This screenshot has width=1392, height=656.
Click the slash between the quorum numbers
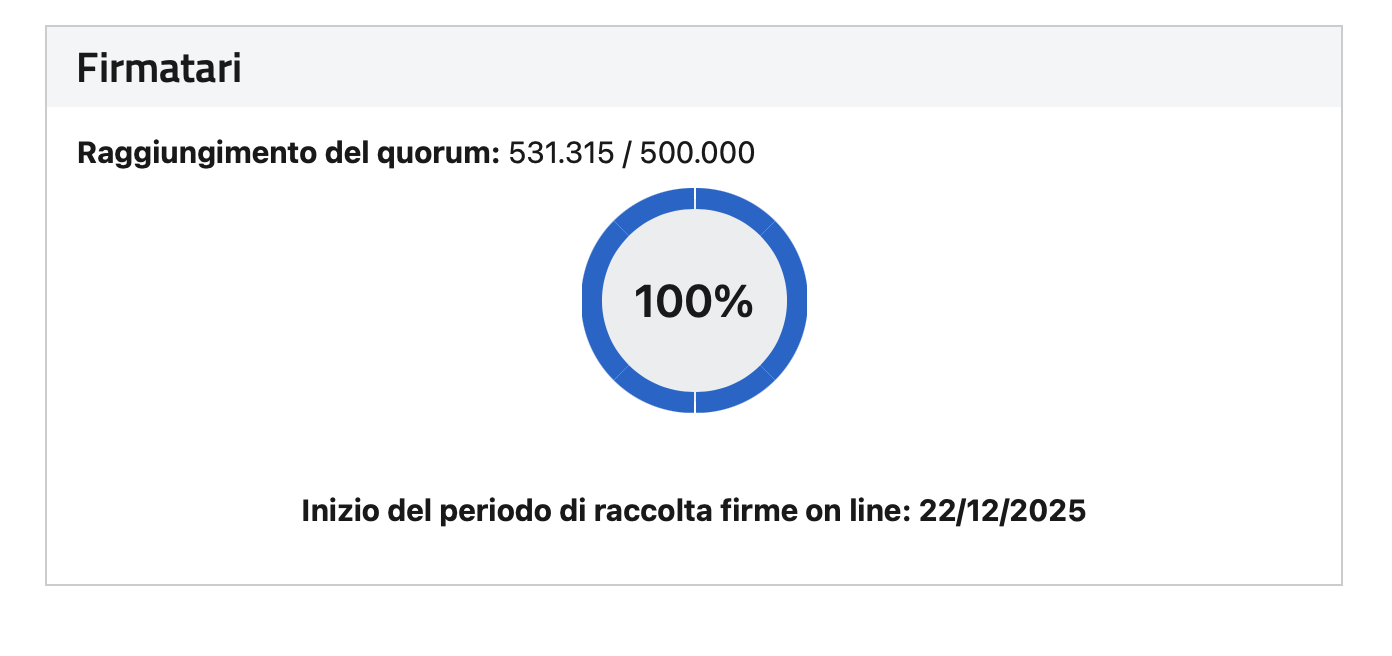point(627,153)
